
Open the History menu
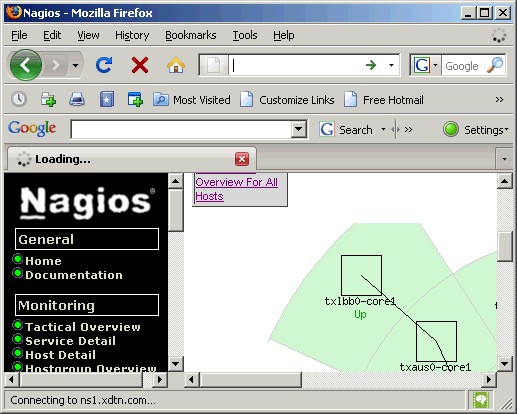(x=132, y=35)
